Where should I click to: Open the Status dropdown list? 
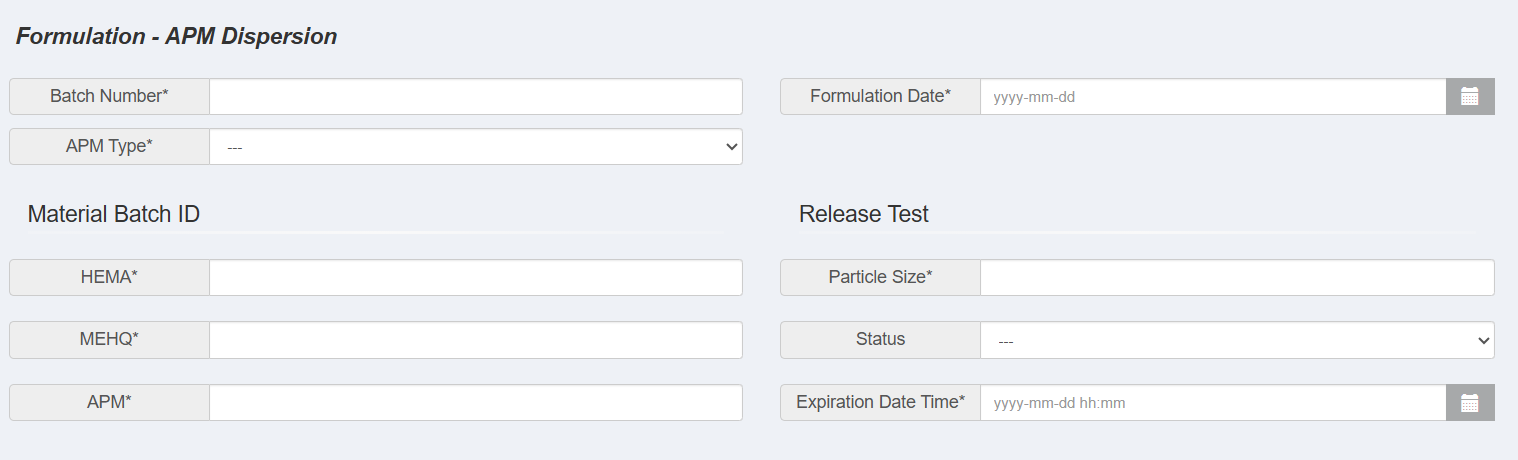coord(1237,341)
